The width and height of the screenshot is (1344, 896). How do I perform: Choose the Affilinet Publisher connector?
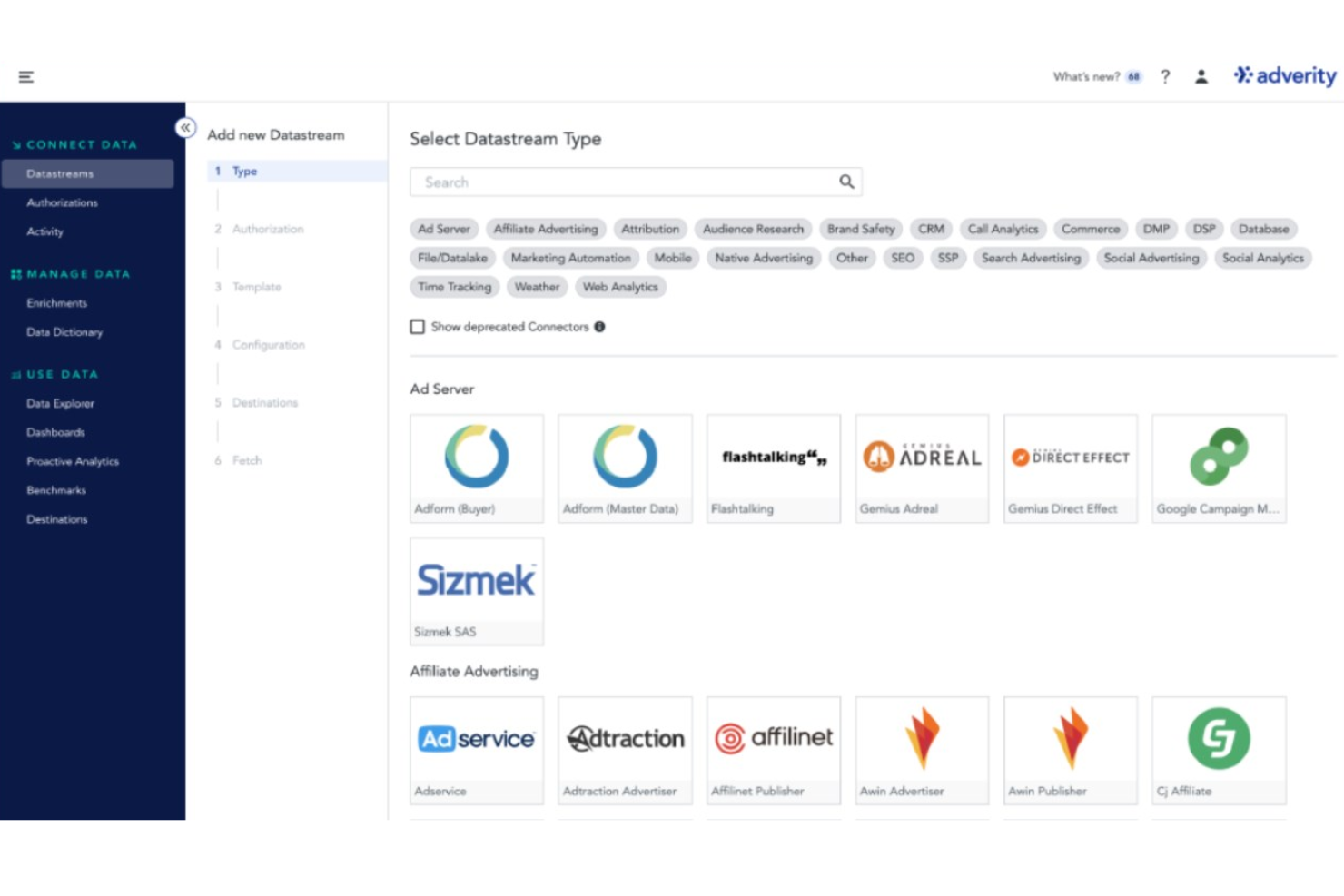click(x=774, y=751)
